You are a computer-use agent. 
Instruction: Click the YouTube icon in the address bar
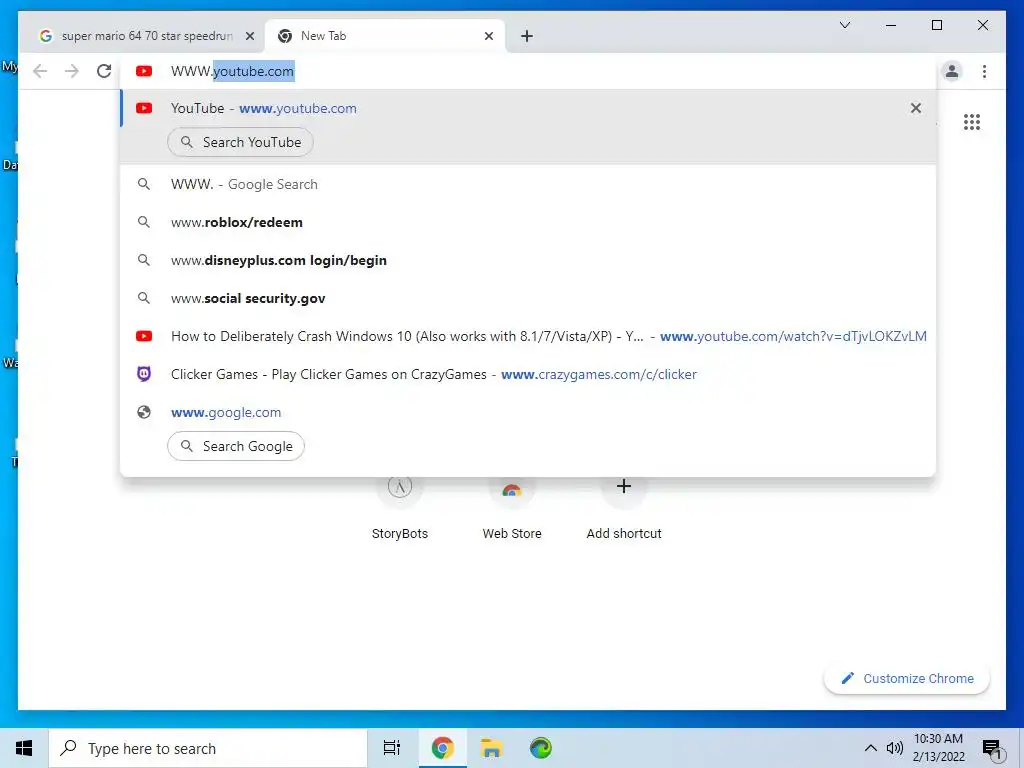click(x=144, y=71)
